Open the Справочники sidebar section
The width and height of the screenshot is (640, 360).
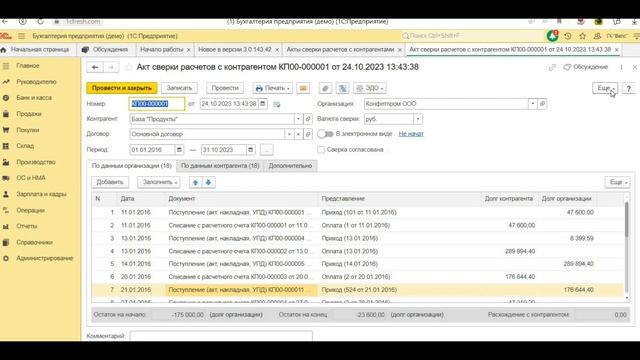coord(34,242)
